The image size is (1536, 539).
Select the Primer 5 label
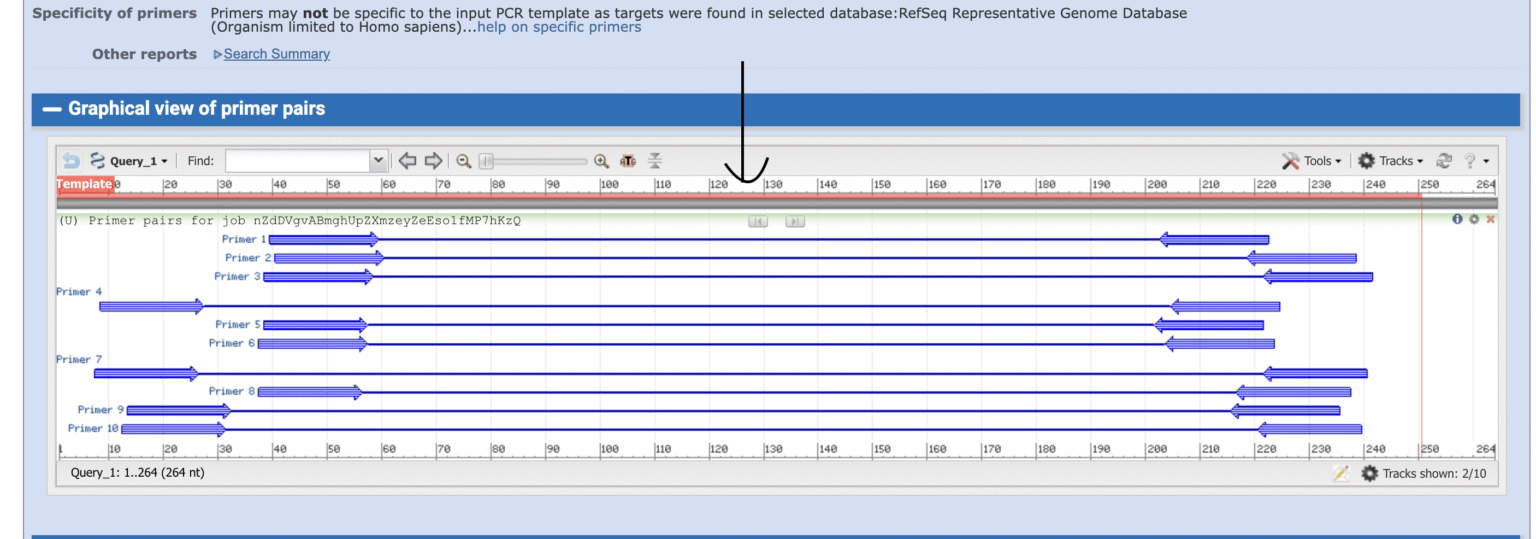click(238, 324)
